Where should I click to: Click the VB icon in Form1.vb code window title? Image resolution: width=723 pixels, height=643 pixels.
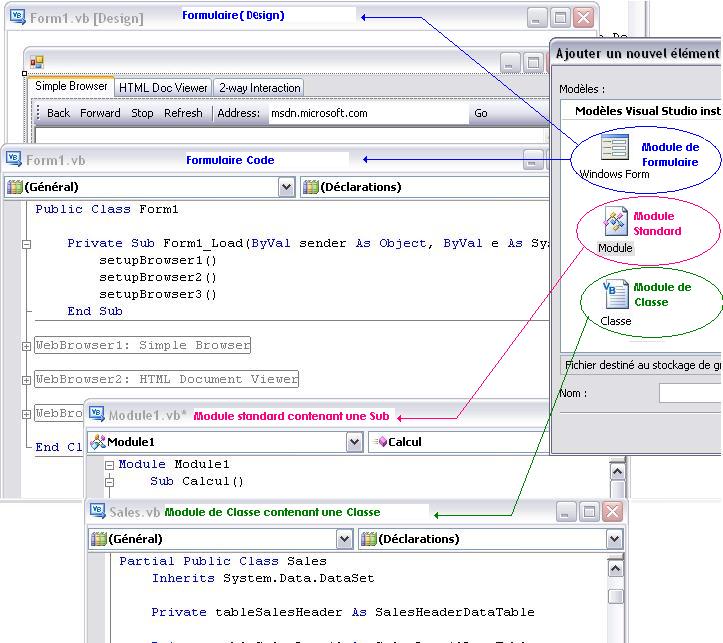click(13, 160)
